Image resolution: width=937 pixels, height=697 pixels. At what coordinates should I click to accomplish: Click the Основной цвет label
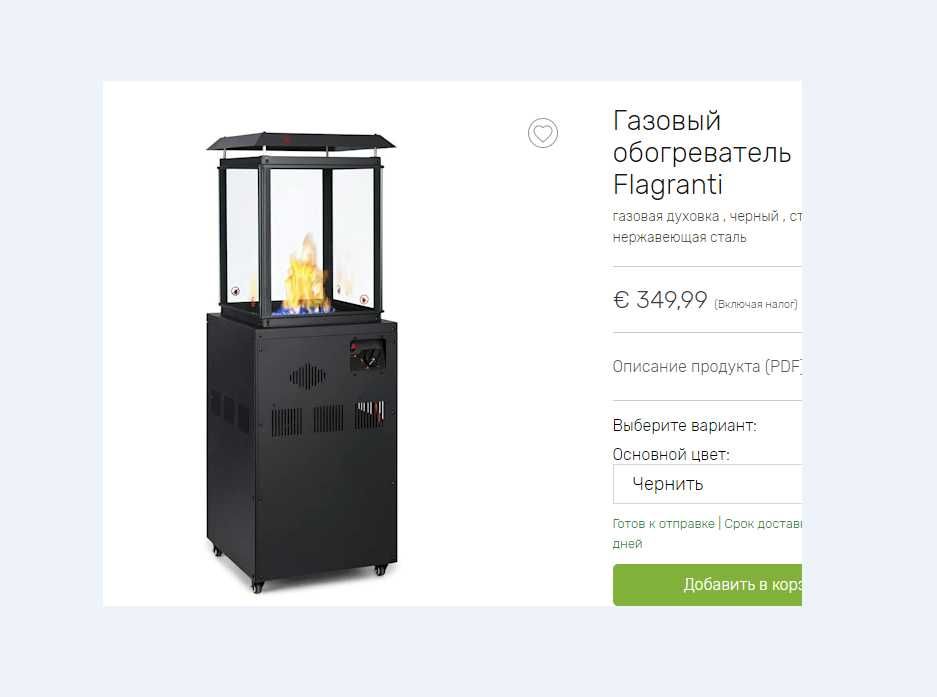671,454
